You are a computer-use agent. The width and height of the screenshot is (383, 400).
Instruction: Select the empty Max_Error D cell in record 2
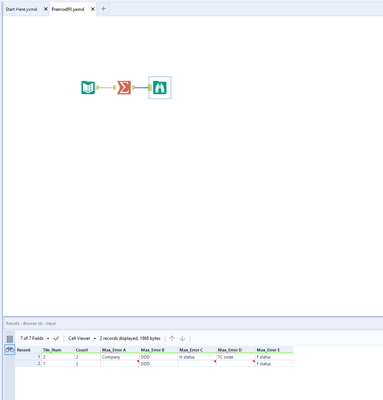tap(236, 364)
